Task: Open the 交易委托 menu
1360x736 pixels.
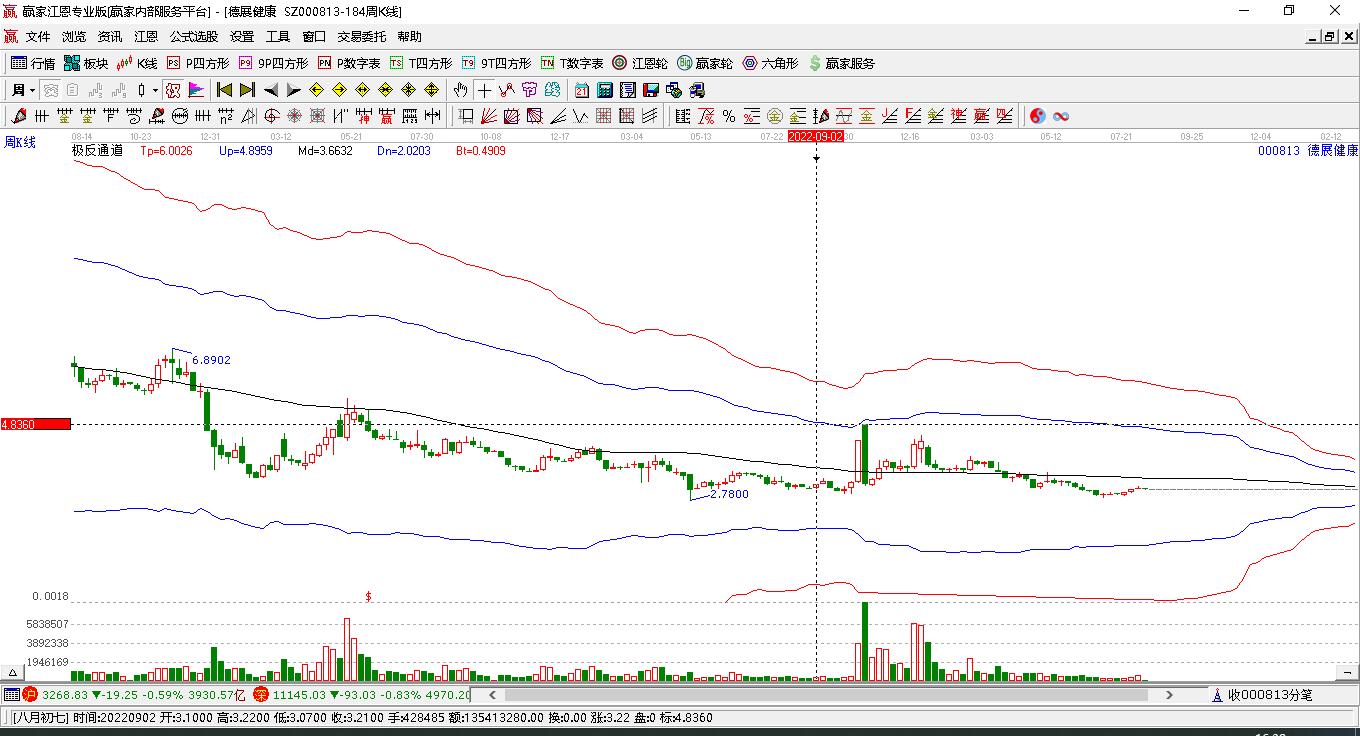Action: pos(361,37)
